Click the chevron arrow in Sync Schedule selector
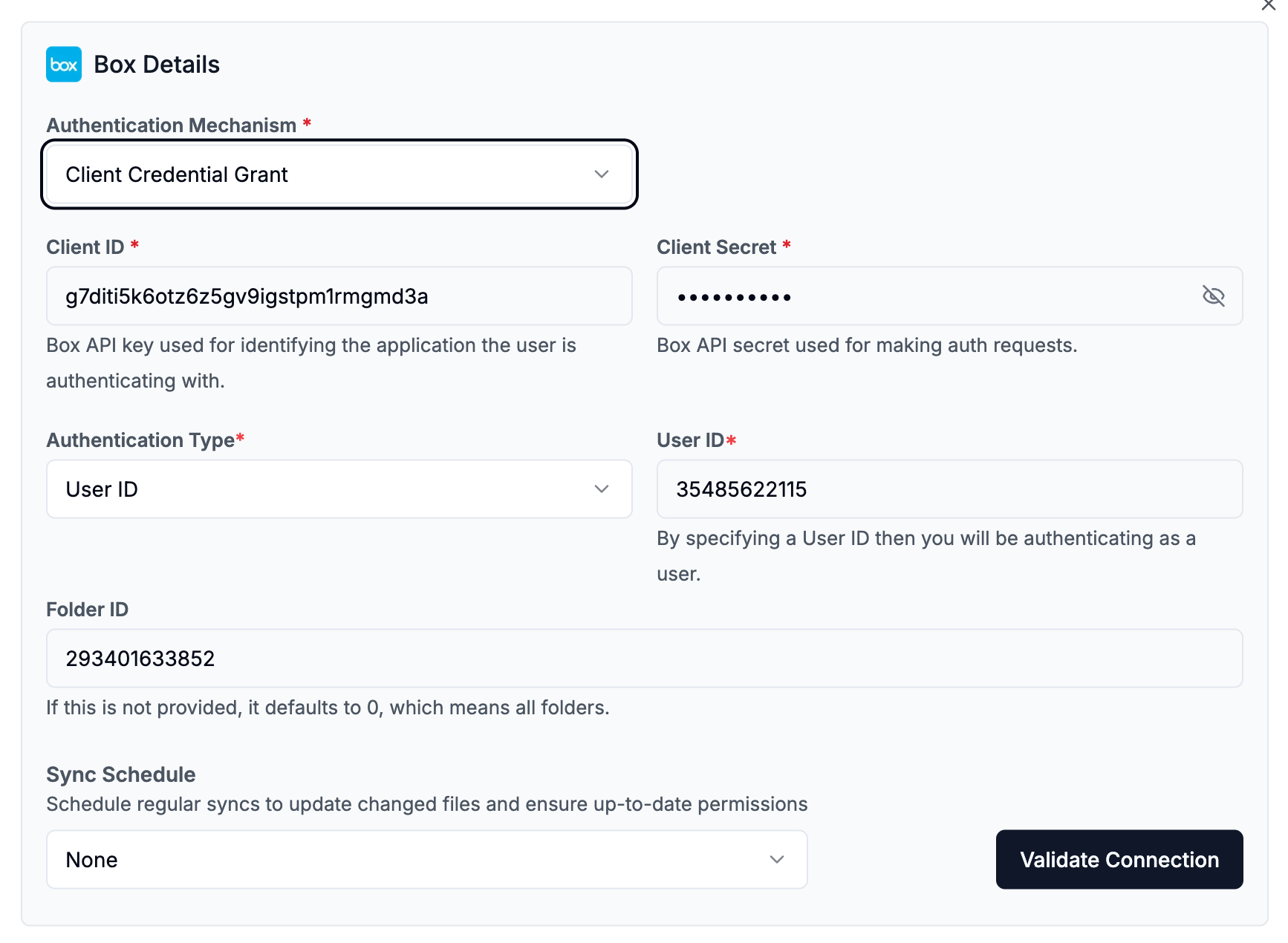 [x=776, y=860]
